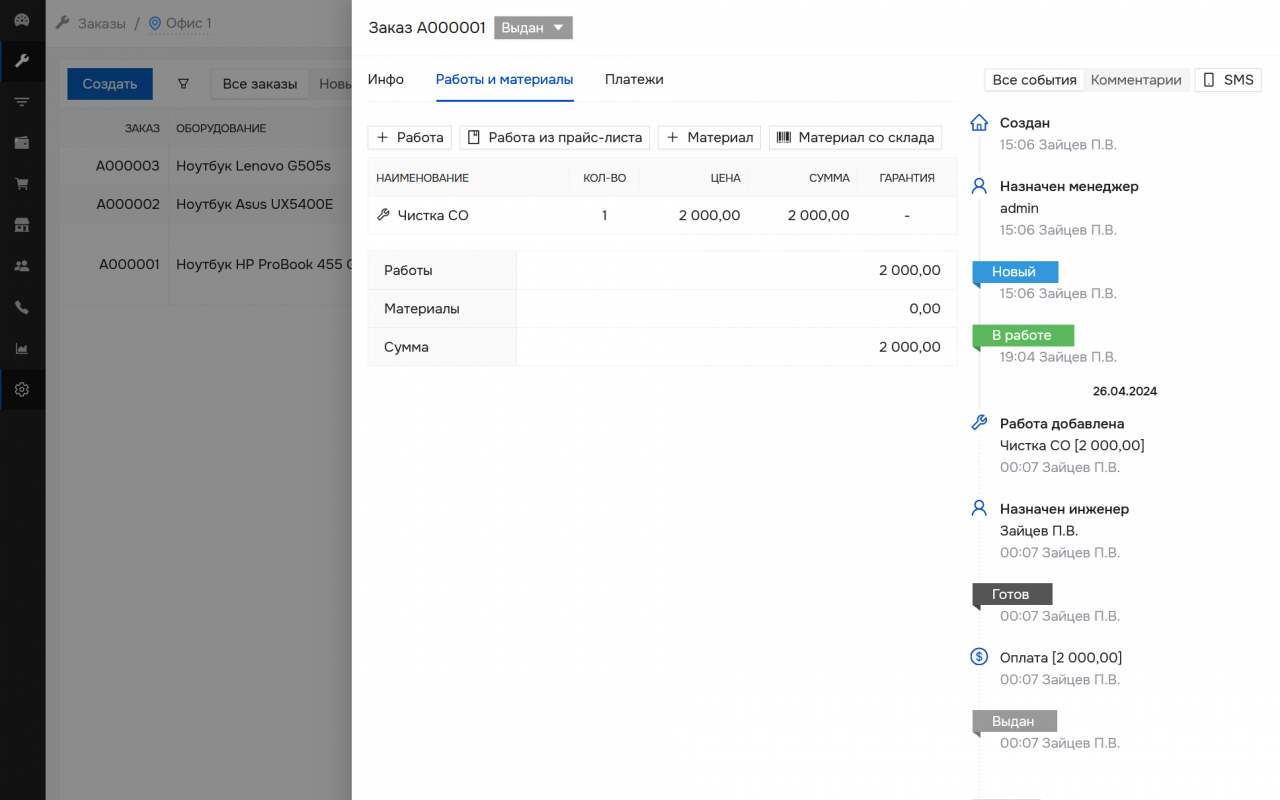Viewport: 1280px width, 800px height.
Task: Open order A000001 in the orders list
Action: point(129,265)
